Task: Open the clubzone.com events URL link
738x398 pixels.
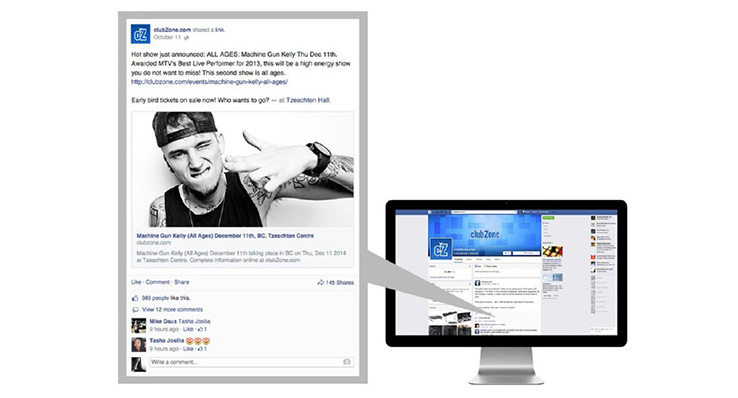Action: tap(209, 82)
